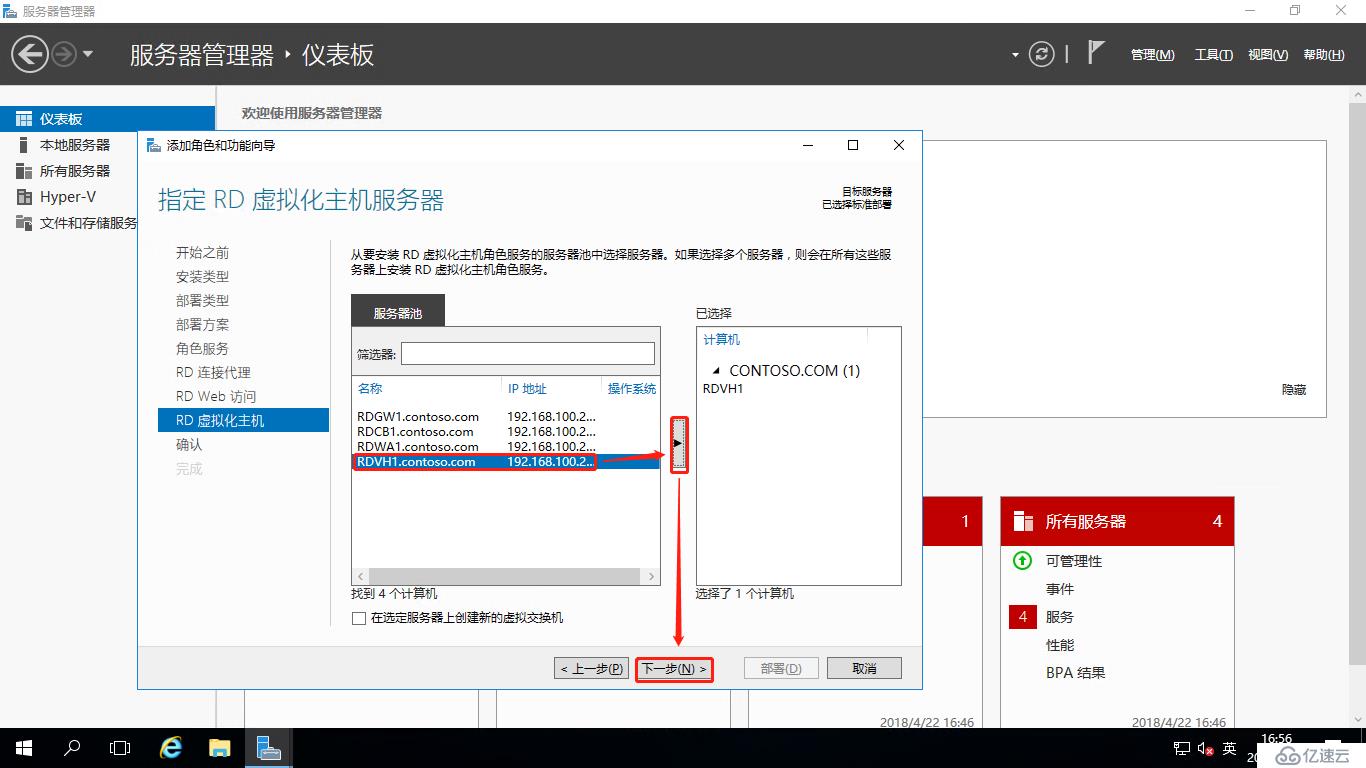Click 事件 in 所有服务器 tile
This screenshot has height=768, width=1366.
point(1060,589)
